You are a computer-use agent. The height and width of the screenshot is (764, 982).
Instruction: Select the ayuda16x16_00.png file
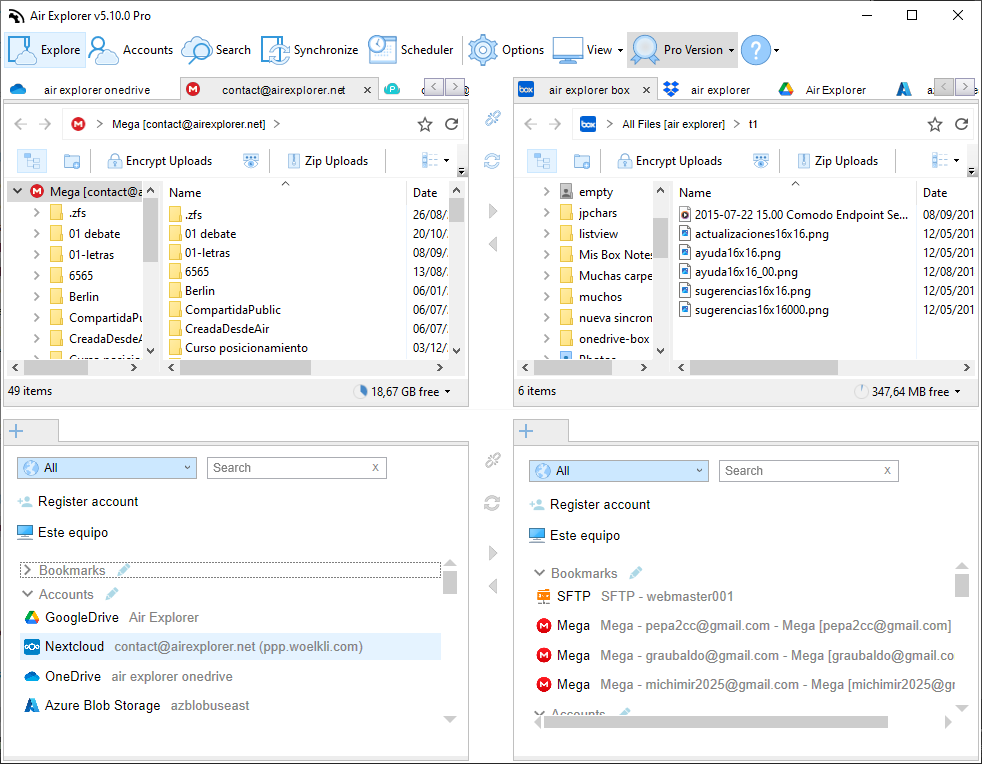click(x=745, y=272)
